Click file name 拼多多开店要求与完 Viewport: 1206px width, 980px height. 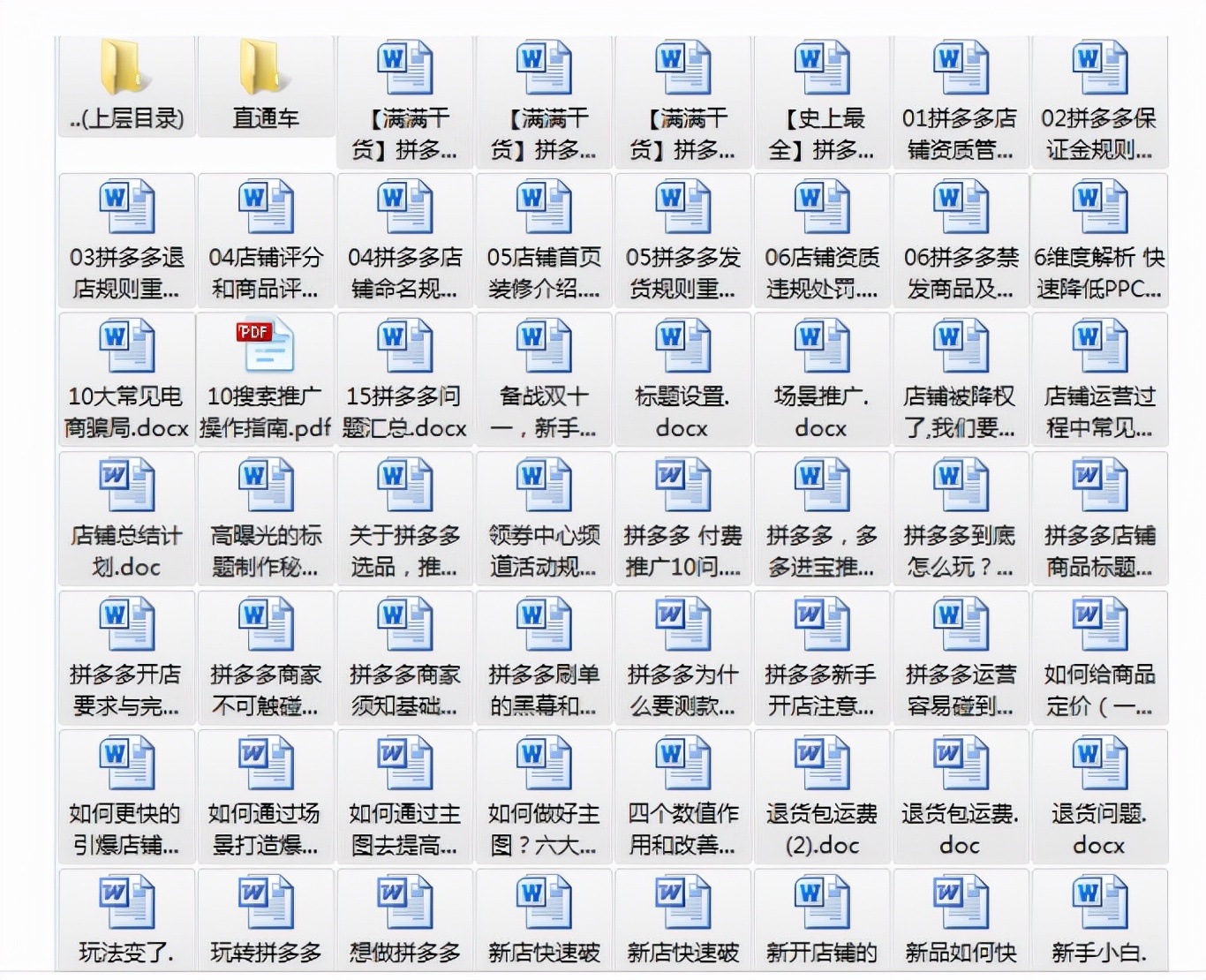[126, 690]
